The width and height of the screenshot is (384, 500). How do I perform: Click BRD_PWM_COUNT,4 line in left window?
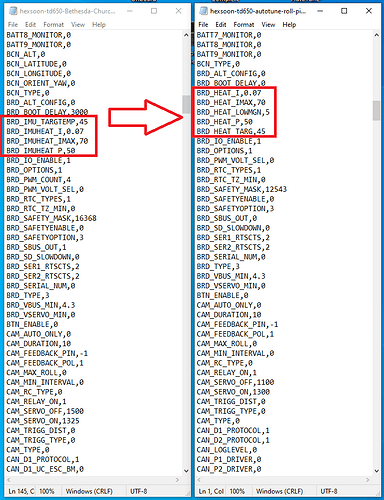tap(39, 180)
